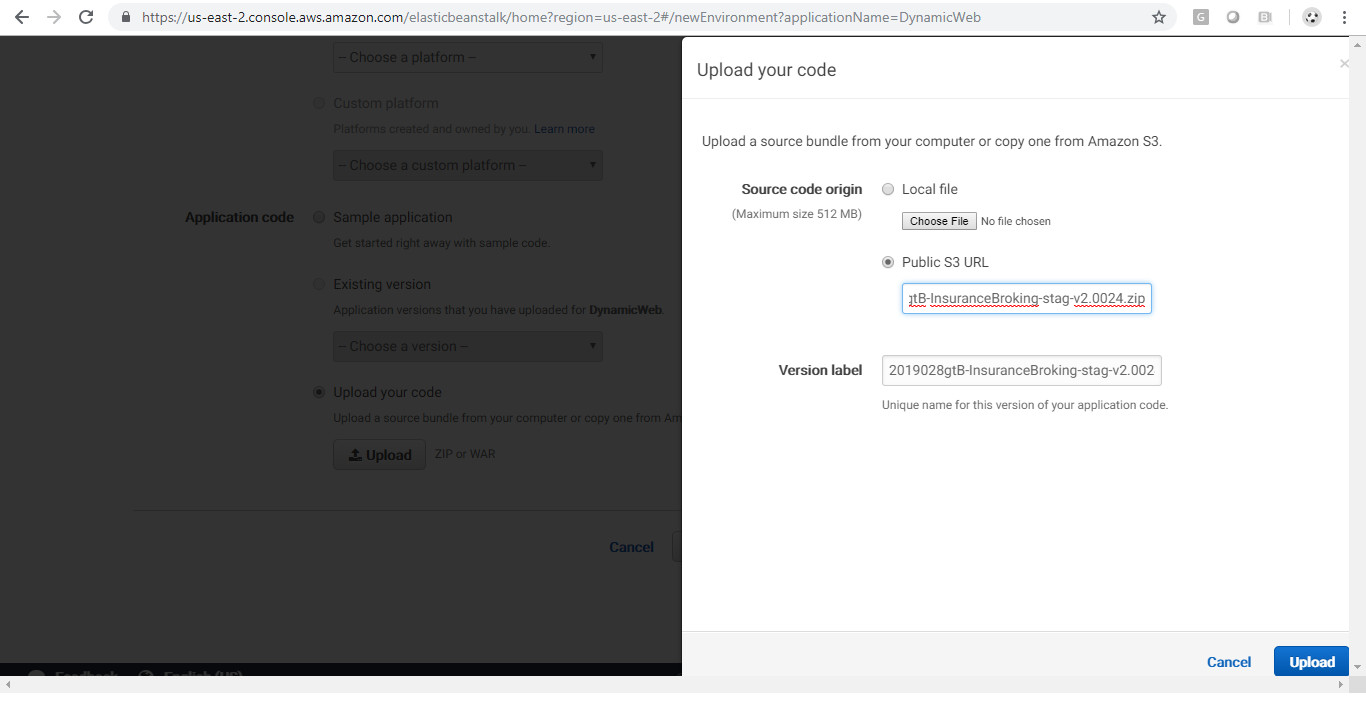Expand the Choose a version dropdown
Screen dimensions: 1366x728
[467, 346]
